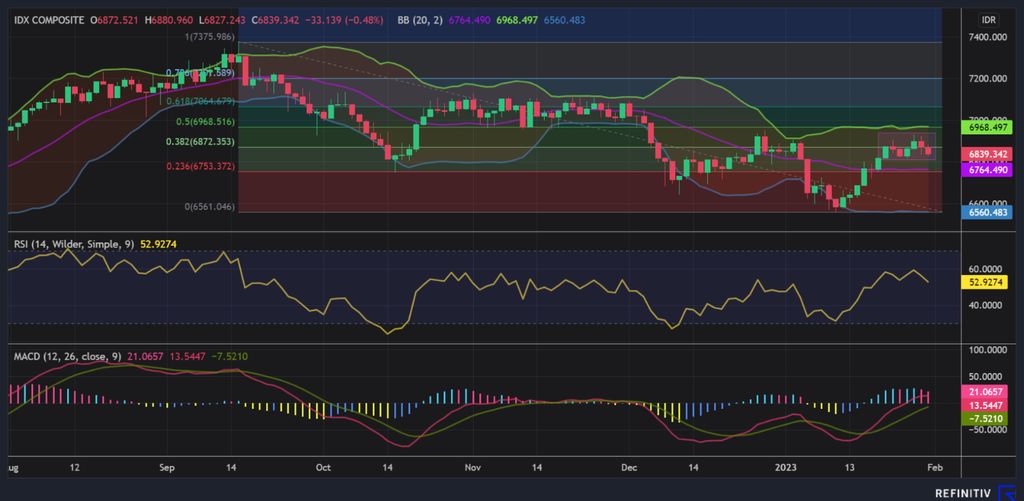This screenshot has height=501, width=1024.
Task: Select the close C6839.342 value in header
Action: (x=276, y=20)
